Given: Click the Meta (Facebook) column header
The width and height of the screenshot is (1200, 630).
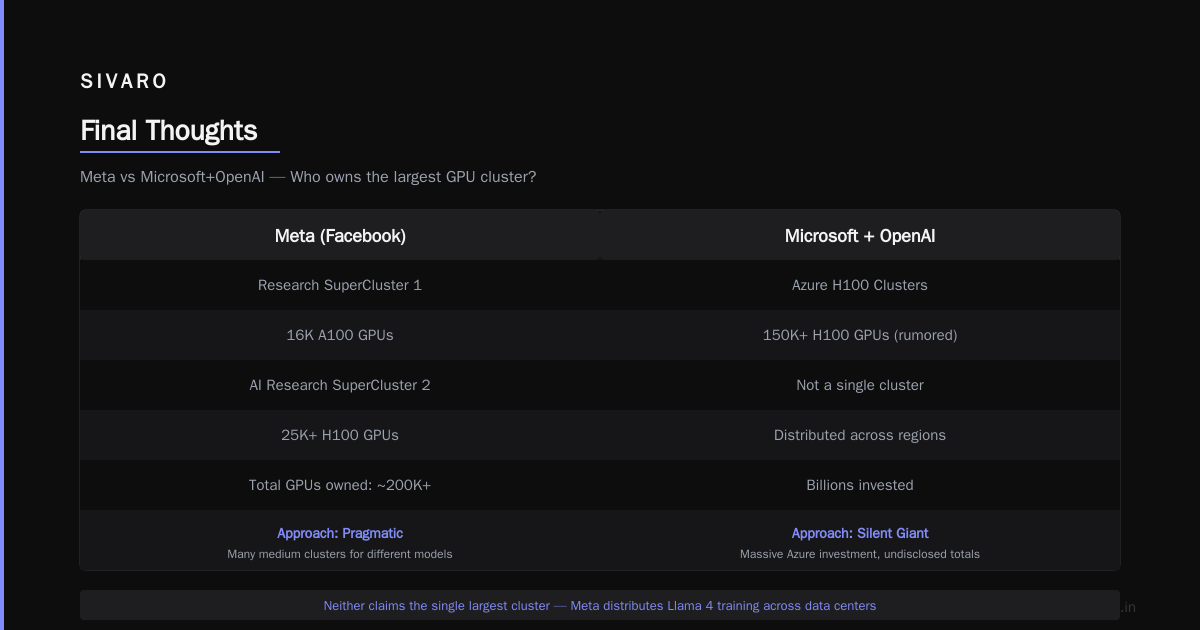Looking at the screenshot, I should [340, 236].
